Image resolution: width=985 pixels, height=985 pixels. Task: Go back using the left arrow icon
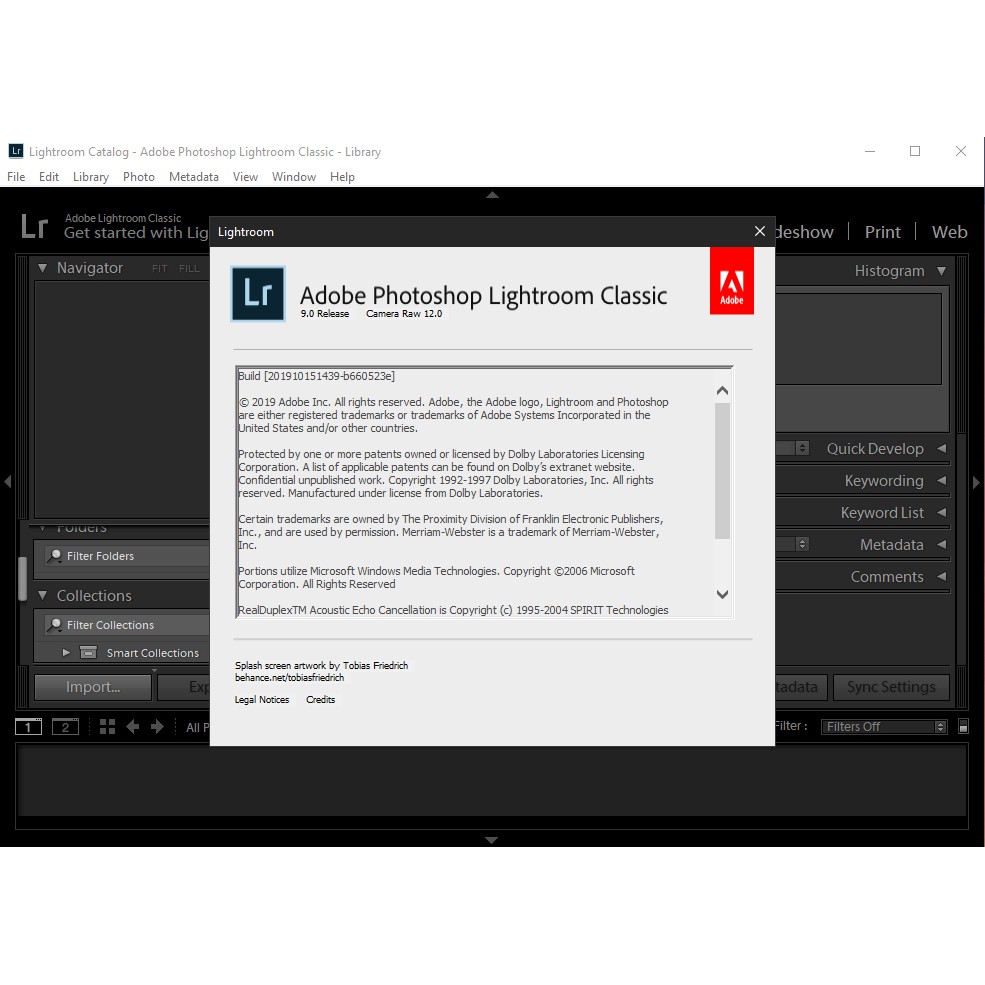point(133,727)
